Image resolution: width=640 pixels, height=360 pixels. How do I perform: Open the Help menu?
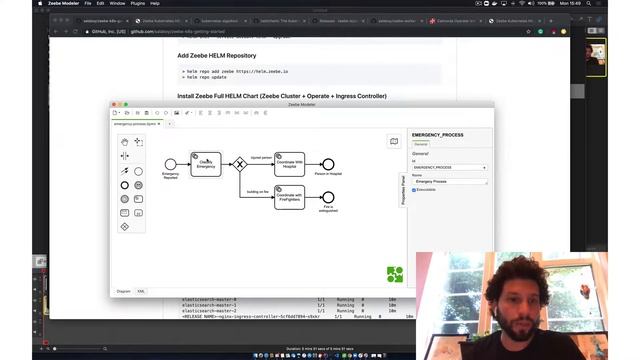click(x=155, y=3)
